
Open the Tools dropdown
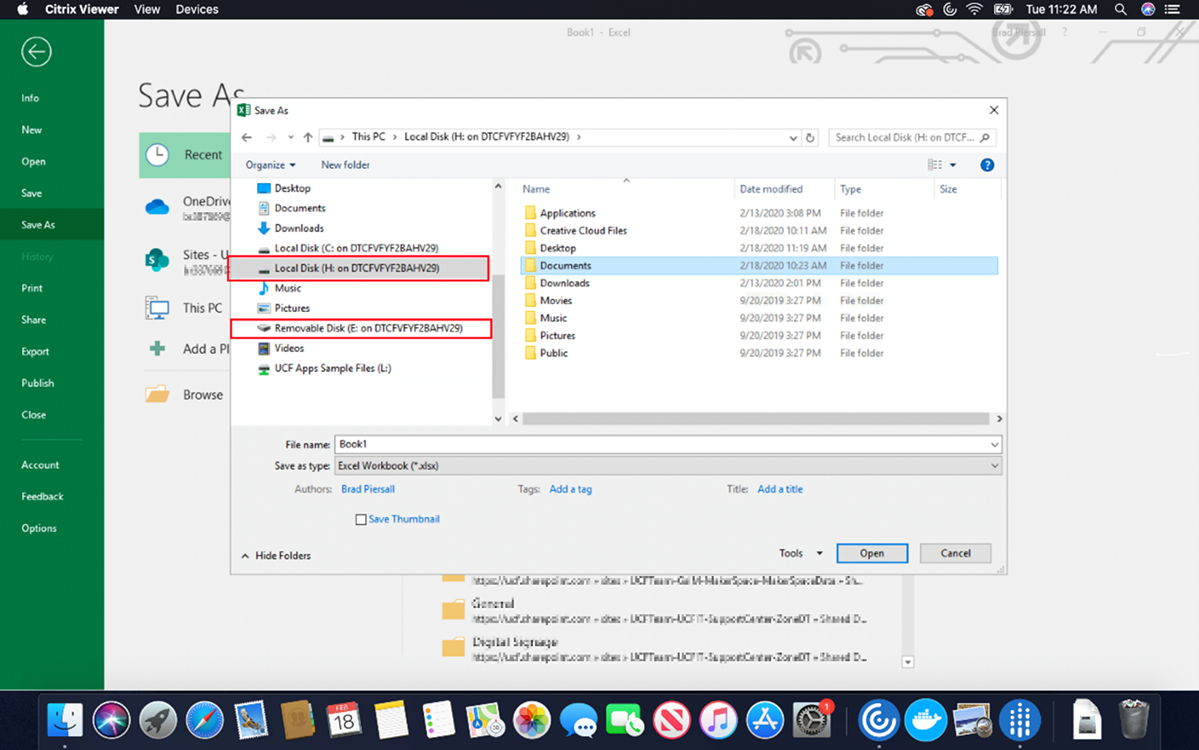click(801, 554)
